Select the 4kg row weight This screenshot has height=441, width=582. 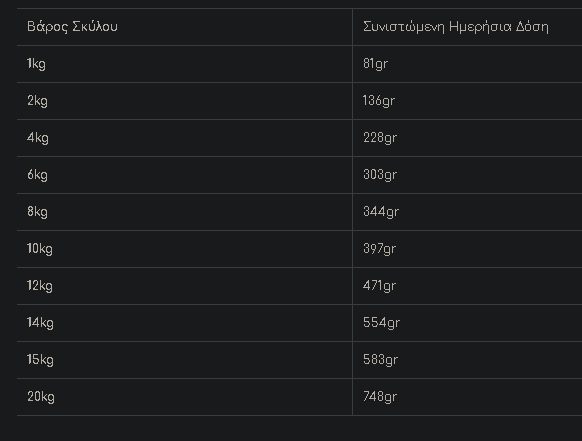point(38,138)
